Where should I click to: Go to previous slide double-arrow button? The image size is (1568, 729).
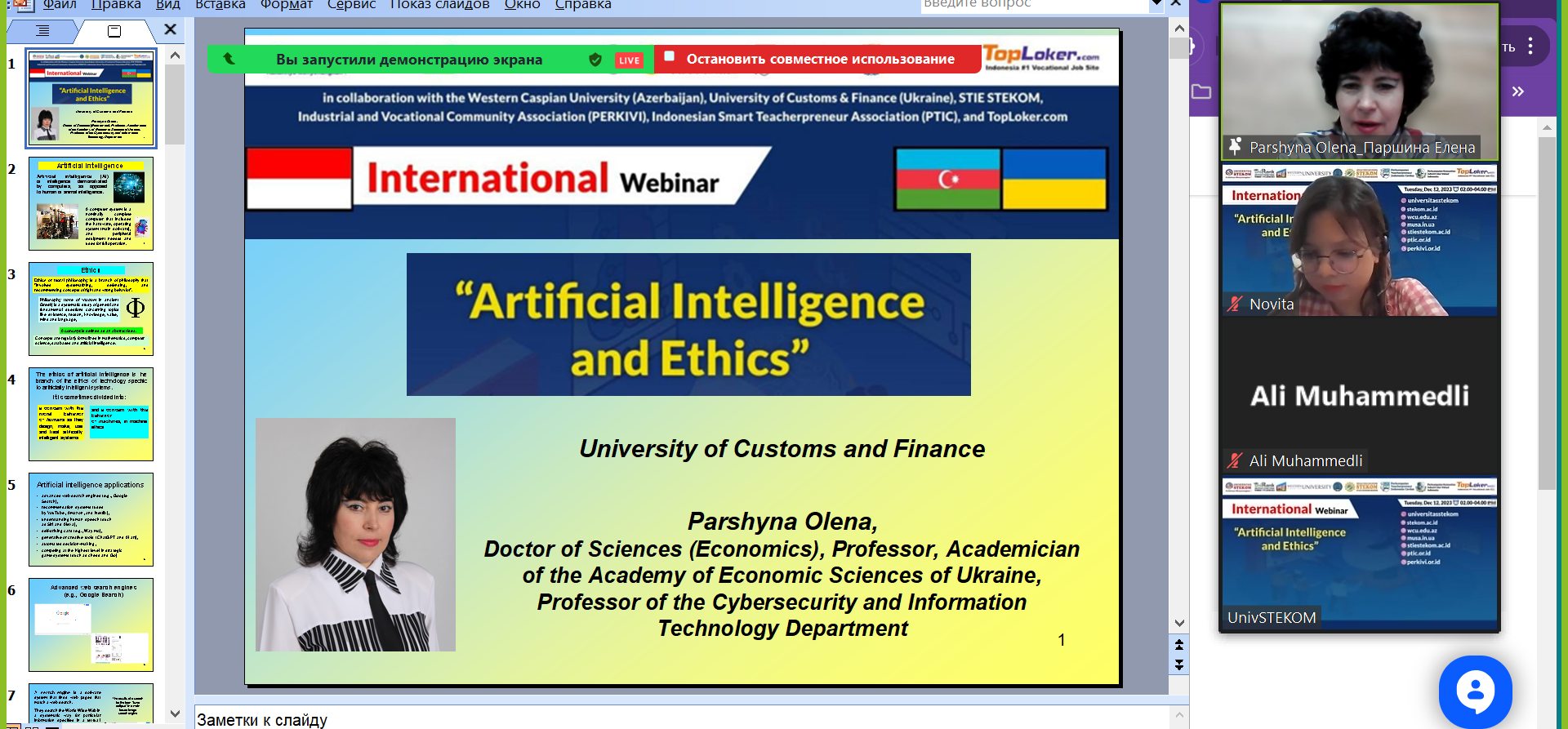tap(1179, 645)
